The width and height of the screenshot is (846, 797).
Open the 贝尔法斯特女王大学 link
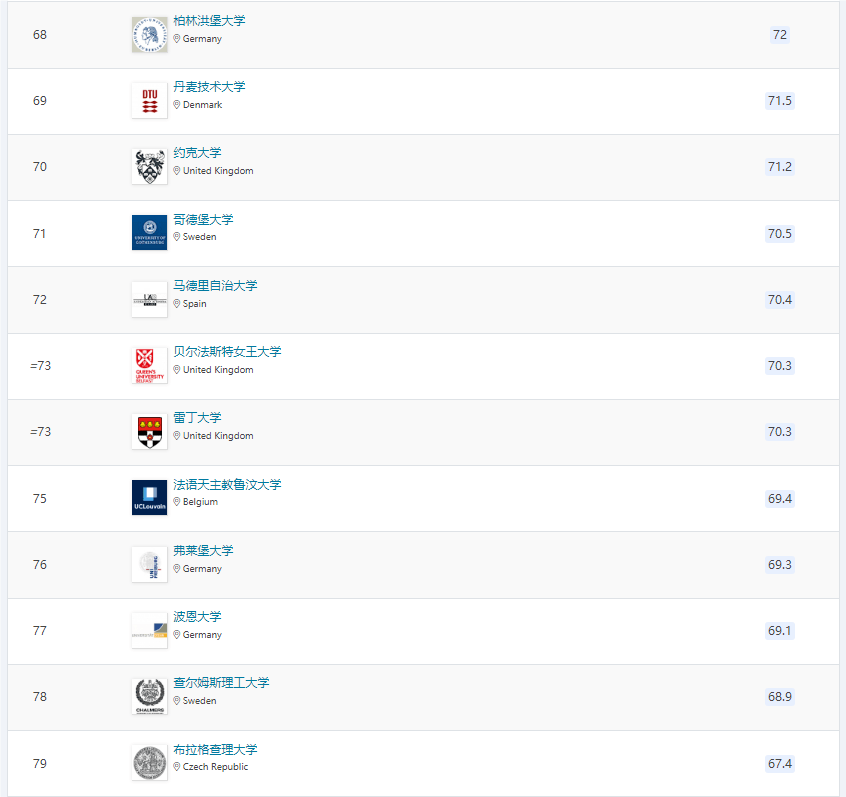pyautogui.click(x=227, y=352)
